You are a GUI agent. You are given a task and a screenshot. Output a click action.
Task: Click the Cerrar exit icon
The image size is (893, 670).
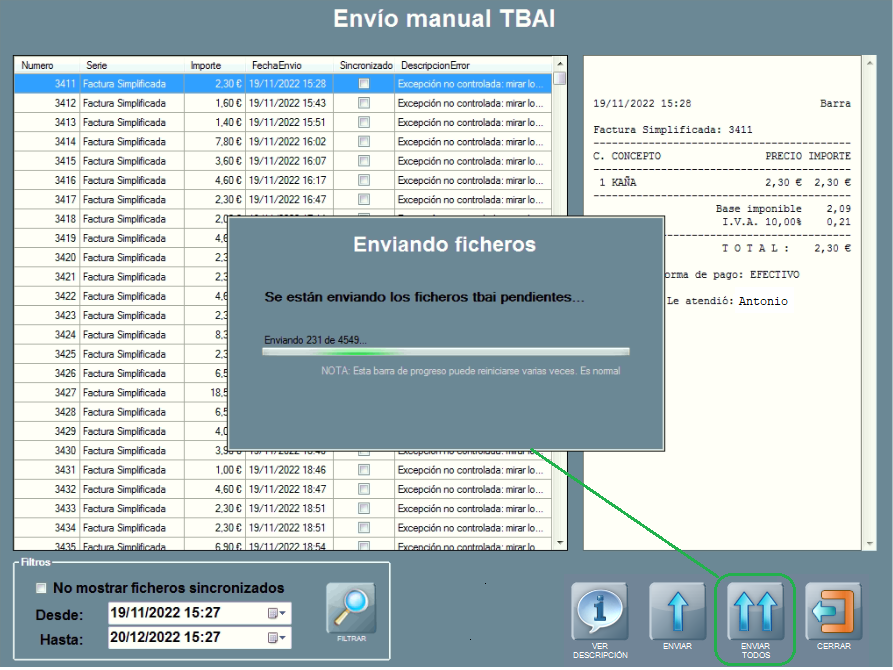pyautogui.click(x=833, y=612)
